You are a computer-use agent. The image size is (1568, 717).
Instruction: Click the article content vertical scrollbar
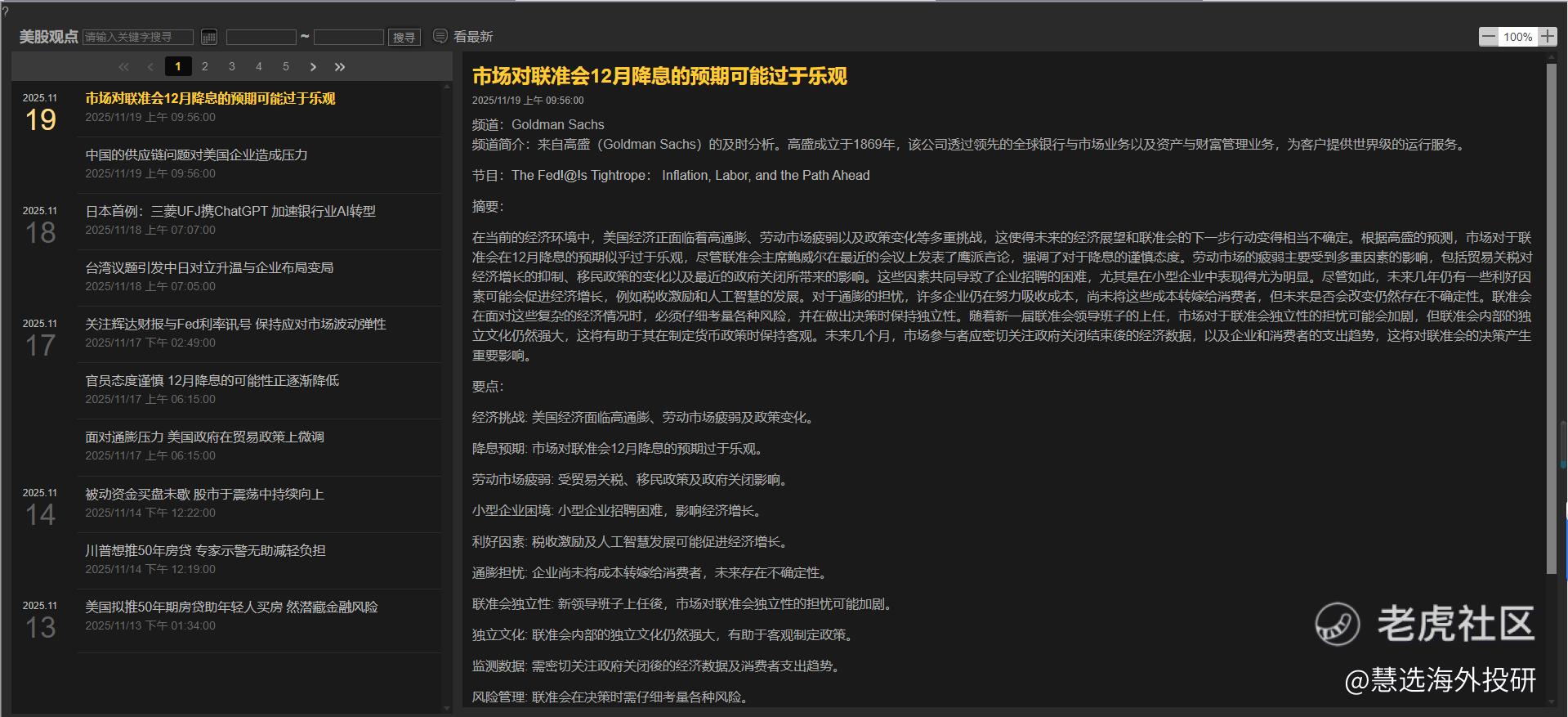click(1552, 319)
